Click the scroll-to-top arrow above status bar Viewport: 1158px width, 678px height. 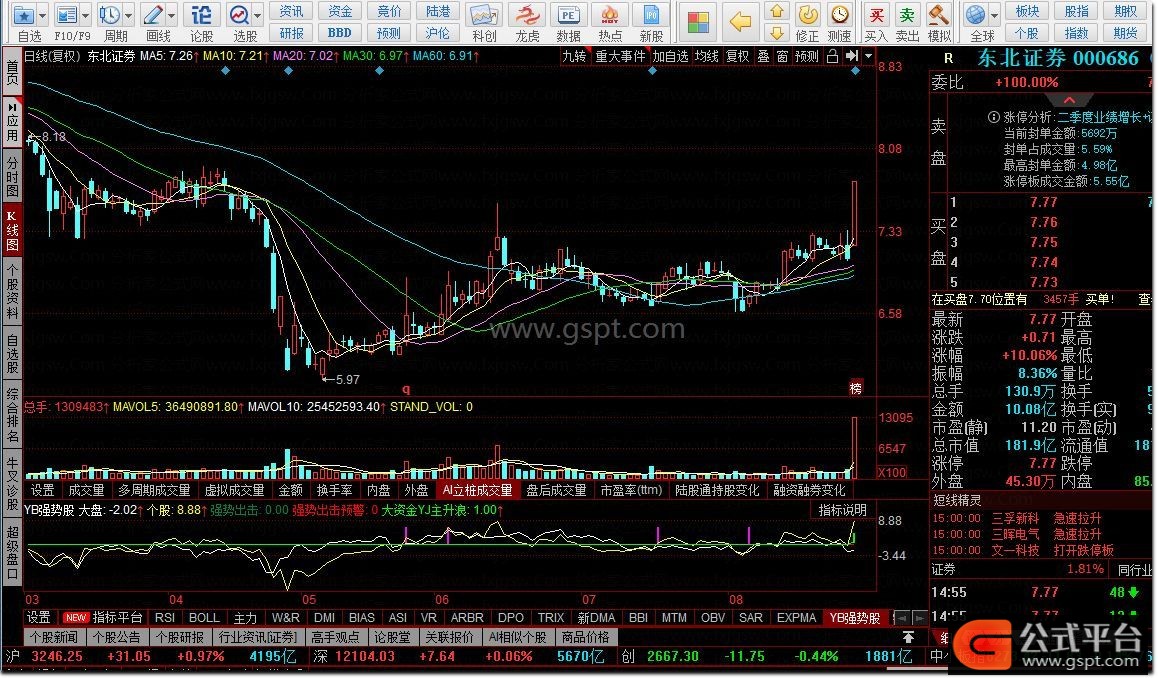click(908, 637)
